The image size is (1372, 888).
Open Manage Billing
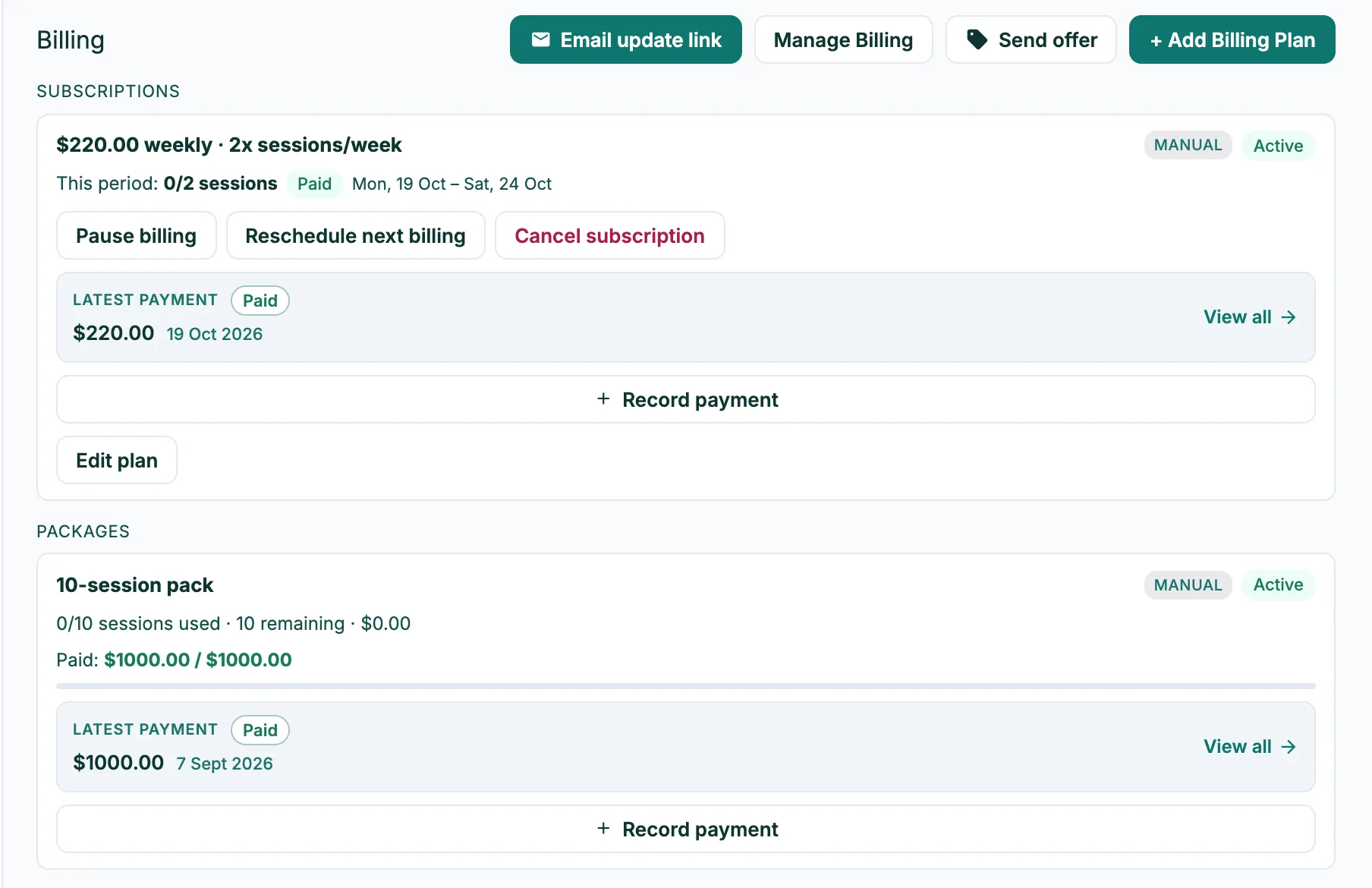[843, 39]
